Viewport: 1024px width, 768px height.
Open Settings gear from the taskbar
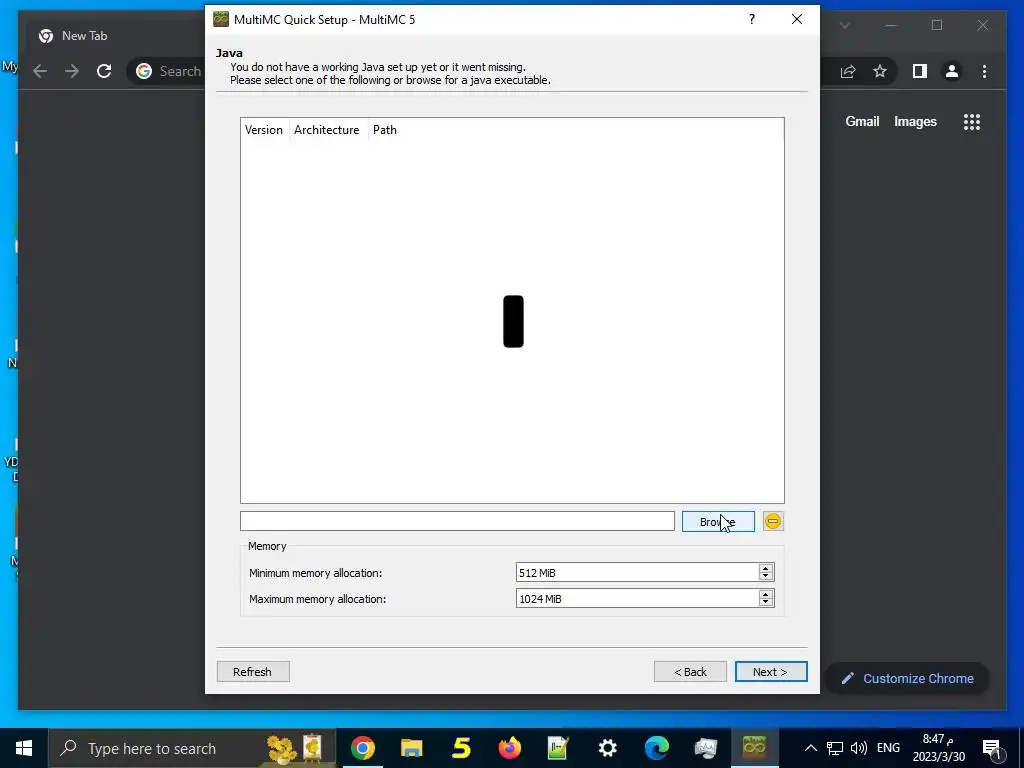tap(607, 748)
